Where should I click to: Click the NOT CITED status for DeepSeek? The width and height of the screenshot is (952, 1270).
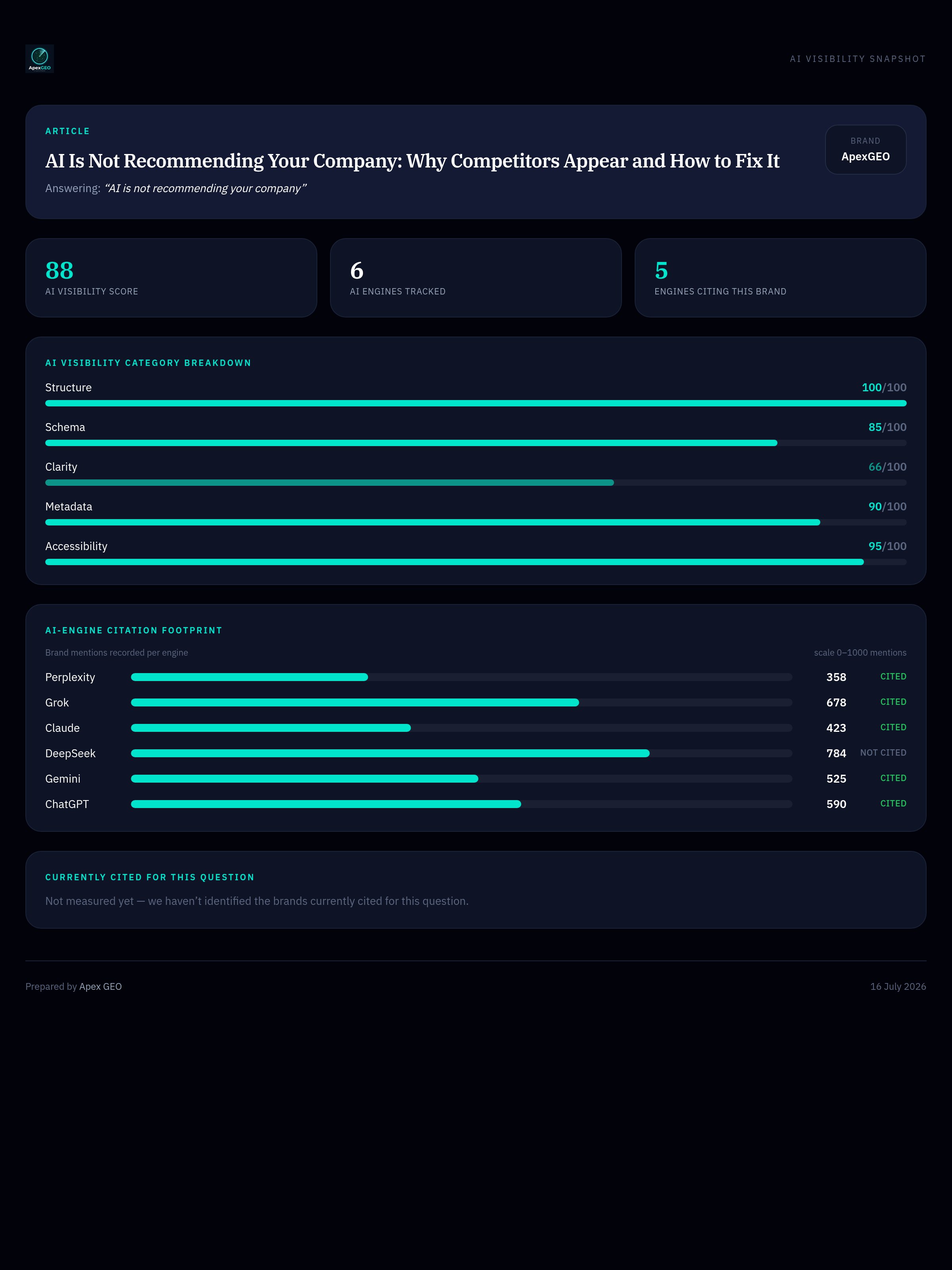883,753
